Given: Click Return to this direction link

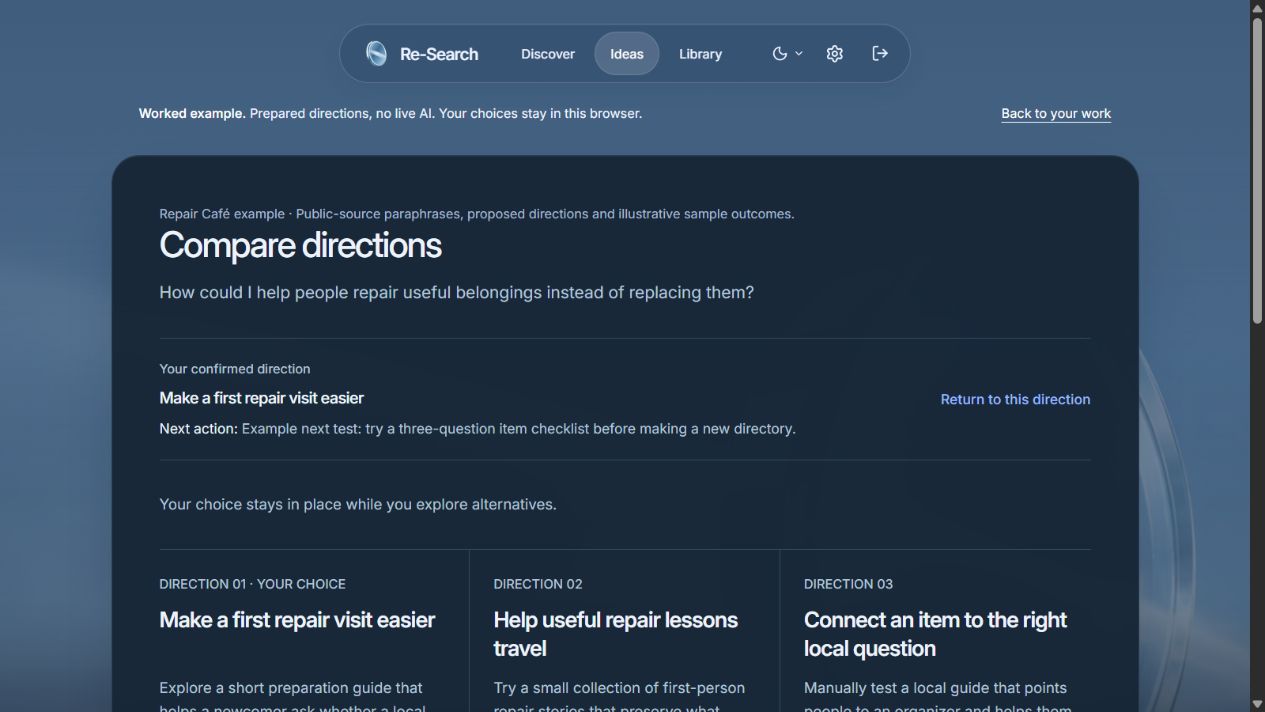Looking at the screenshot, I should tap(1015, 399).
